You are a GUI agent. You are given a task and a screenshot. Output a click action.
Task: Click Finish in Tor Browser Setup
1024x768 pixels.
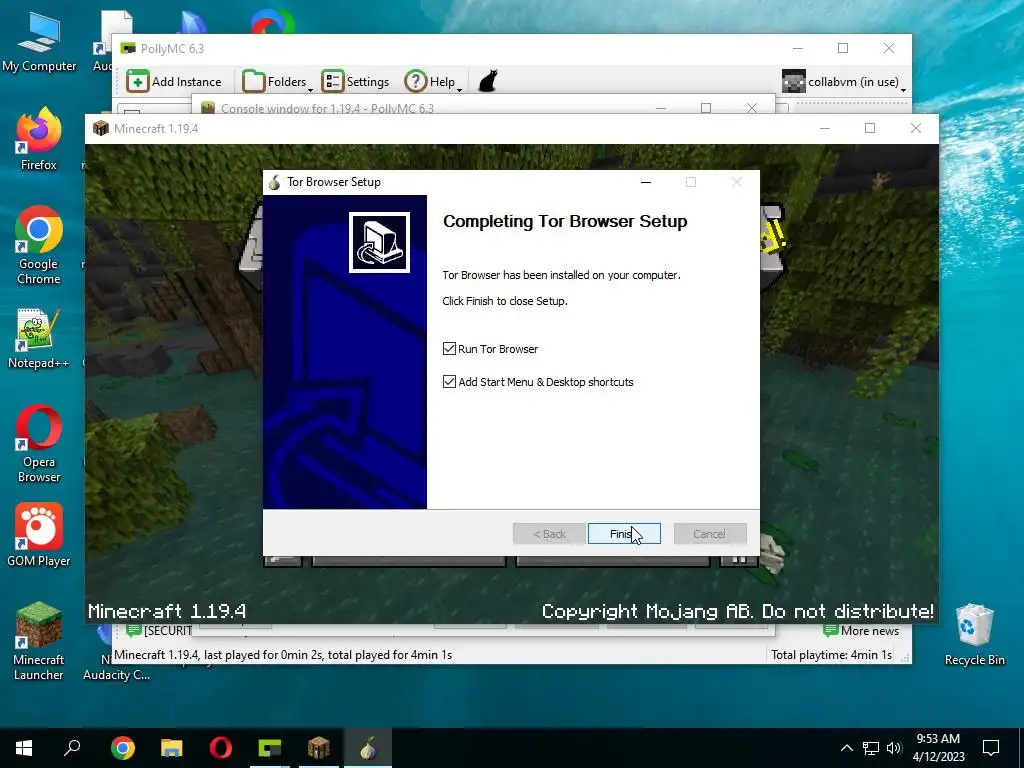(x=624, y=534)
